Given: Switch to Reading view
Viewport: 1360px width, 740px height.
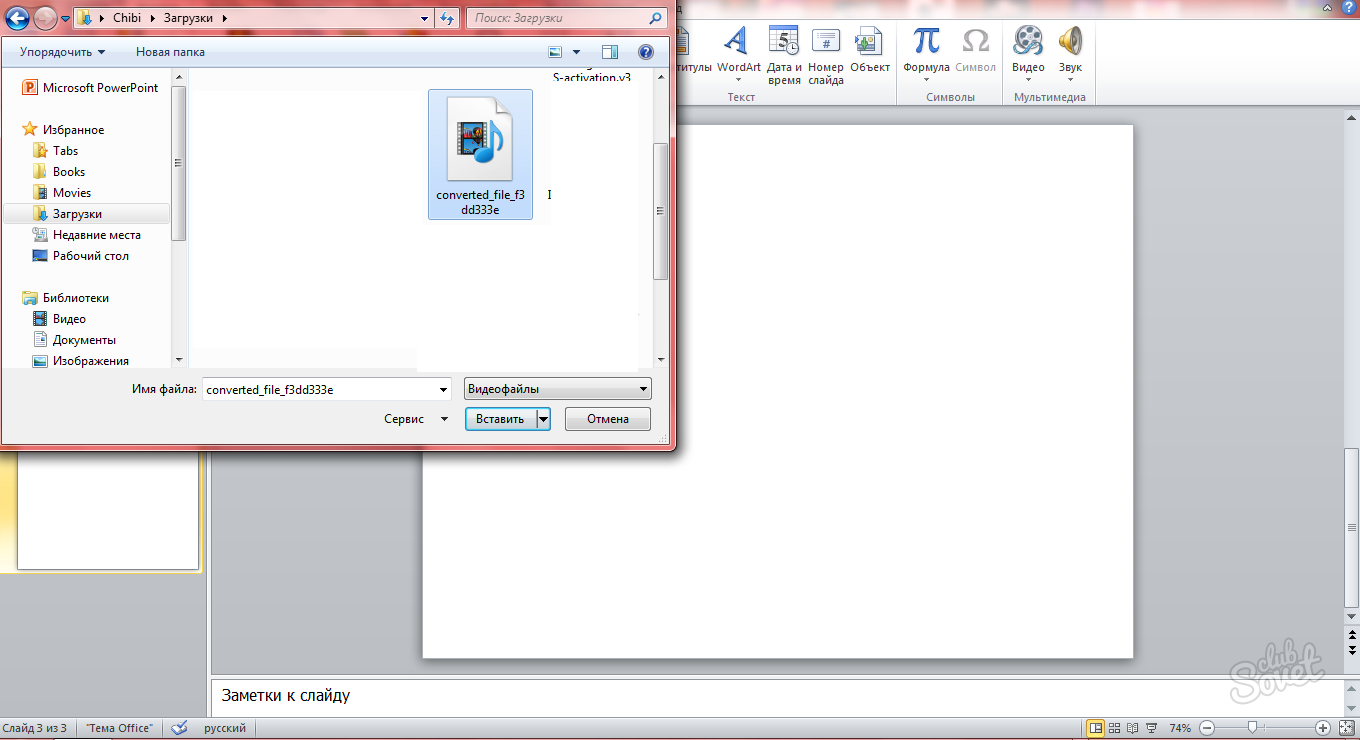Looking at the screenshot, I should 1132,728.
